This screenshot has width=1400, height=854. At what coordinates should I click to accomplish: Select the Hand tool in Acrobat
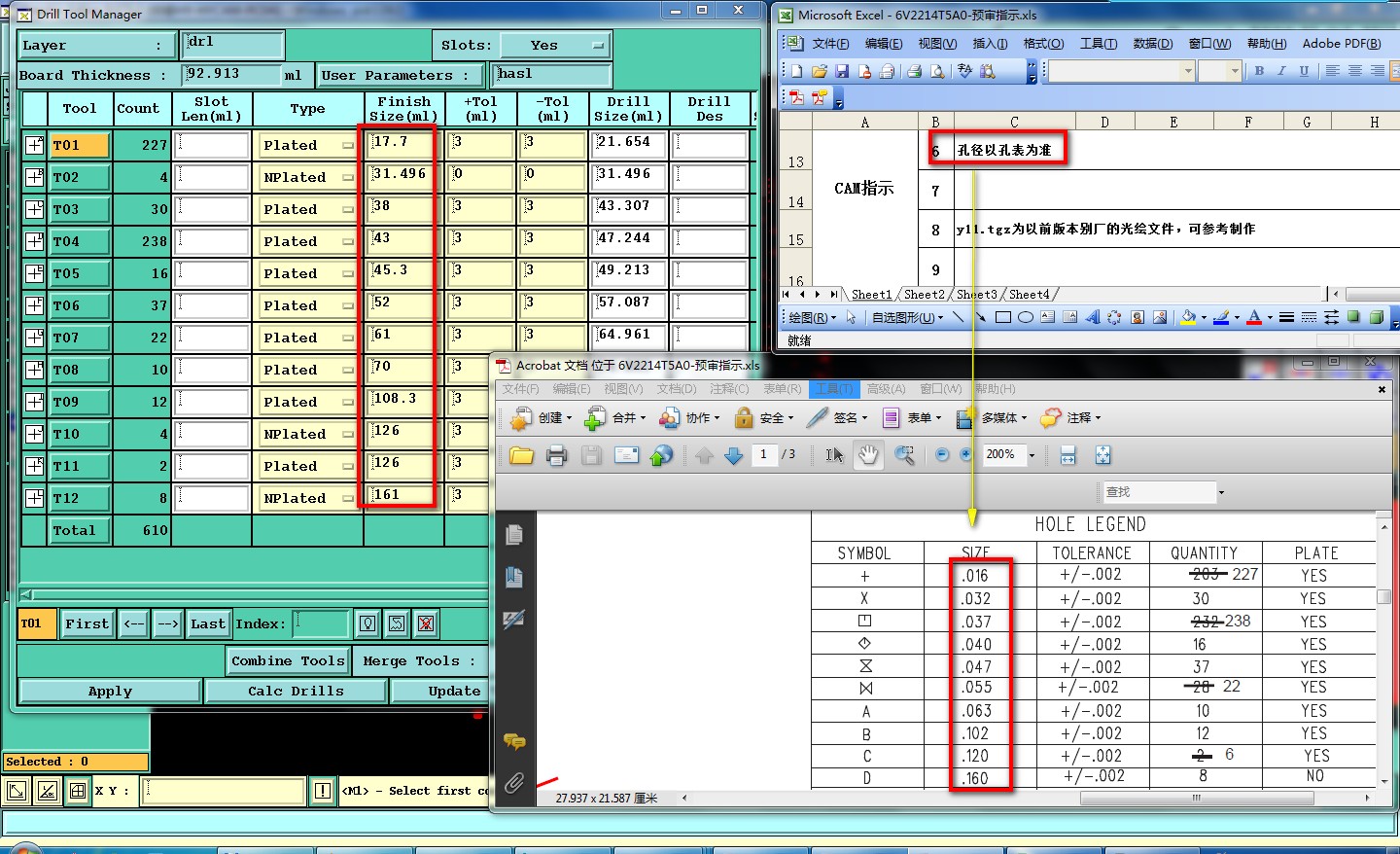(868, 455)
